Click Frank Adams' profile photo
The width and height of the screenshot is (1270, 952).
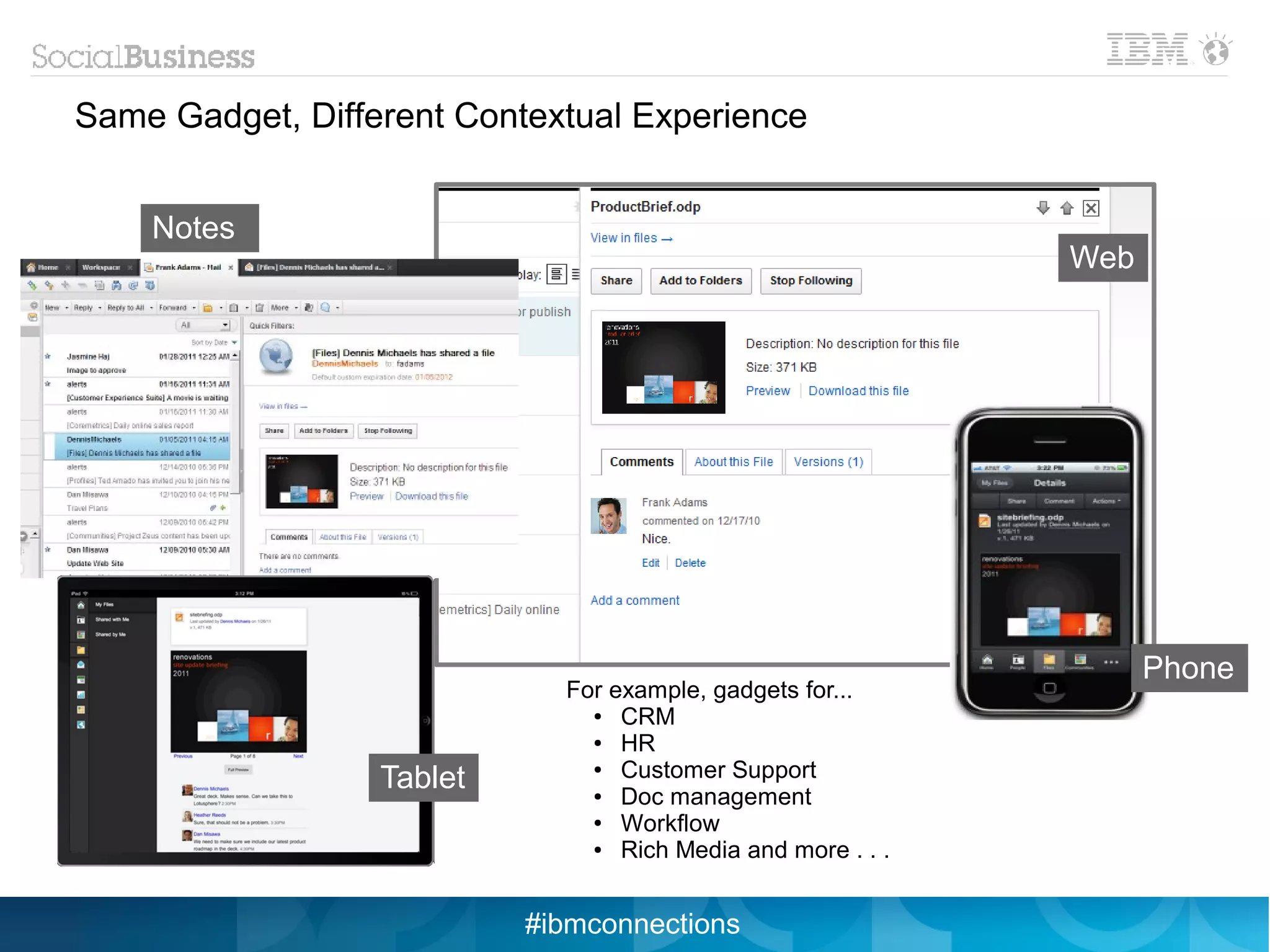pos(608,516)
